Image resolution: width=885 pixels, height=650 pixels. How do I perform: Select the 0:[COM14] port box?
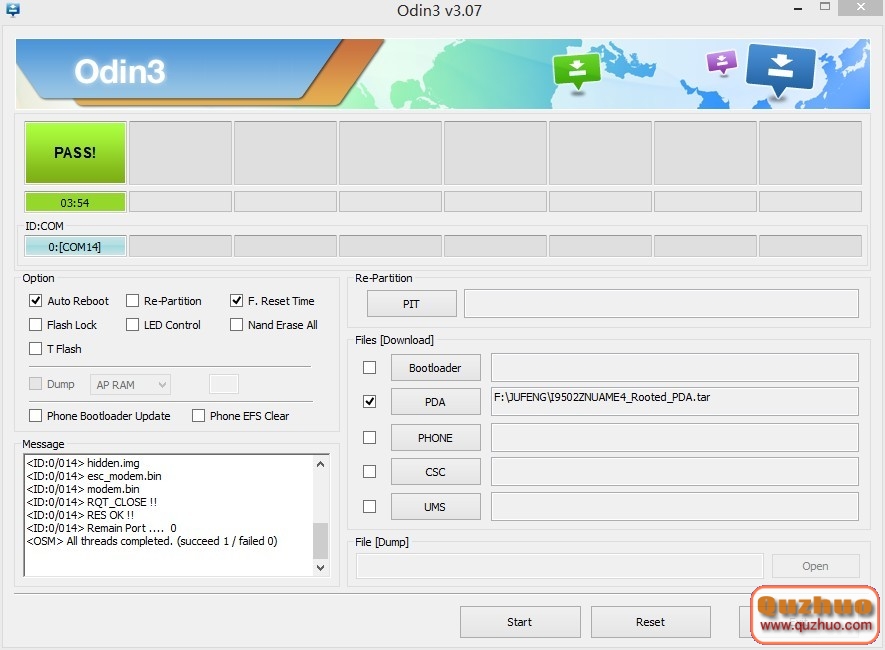(75, 244)
